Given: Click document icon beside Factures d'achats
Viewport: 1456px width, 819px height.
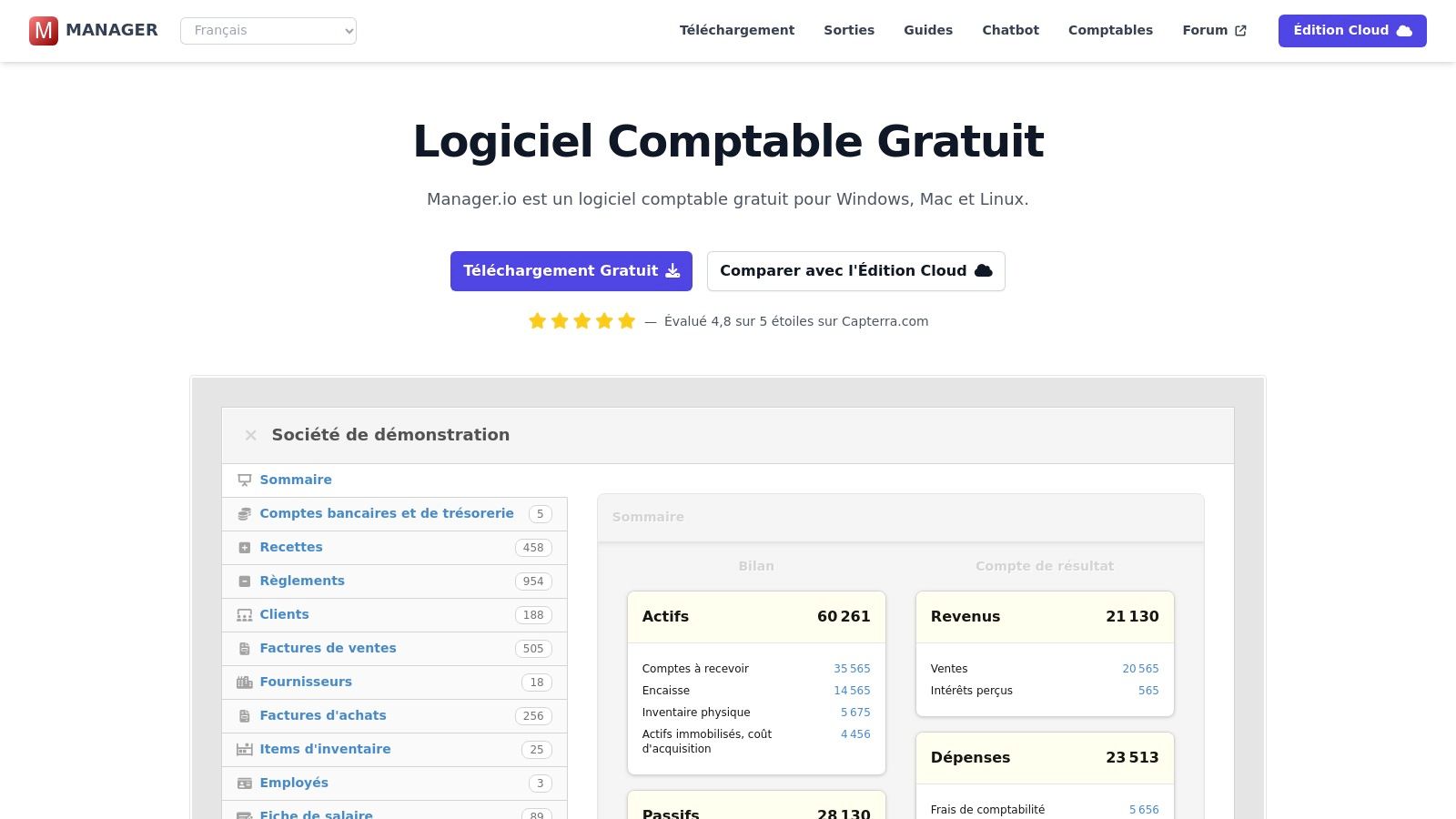Looking at the screenshot, I should 244,716.
